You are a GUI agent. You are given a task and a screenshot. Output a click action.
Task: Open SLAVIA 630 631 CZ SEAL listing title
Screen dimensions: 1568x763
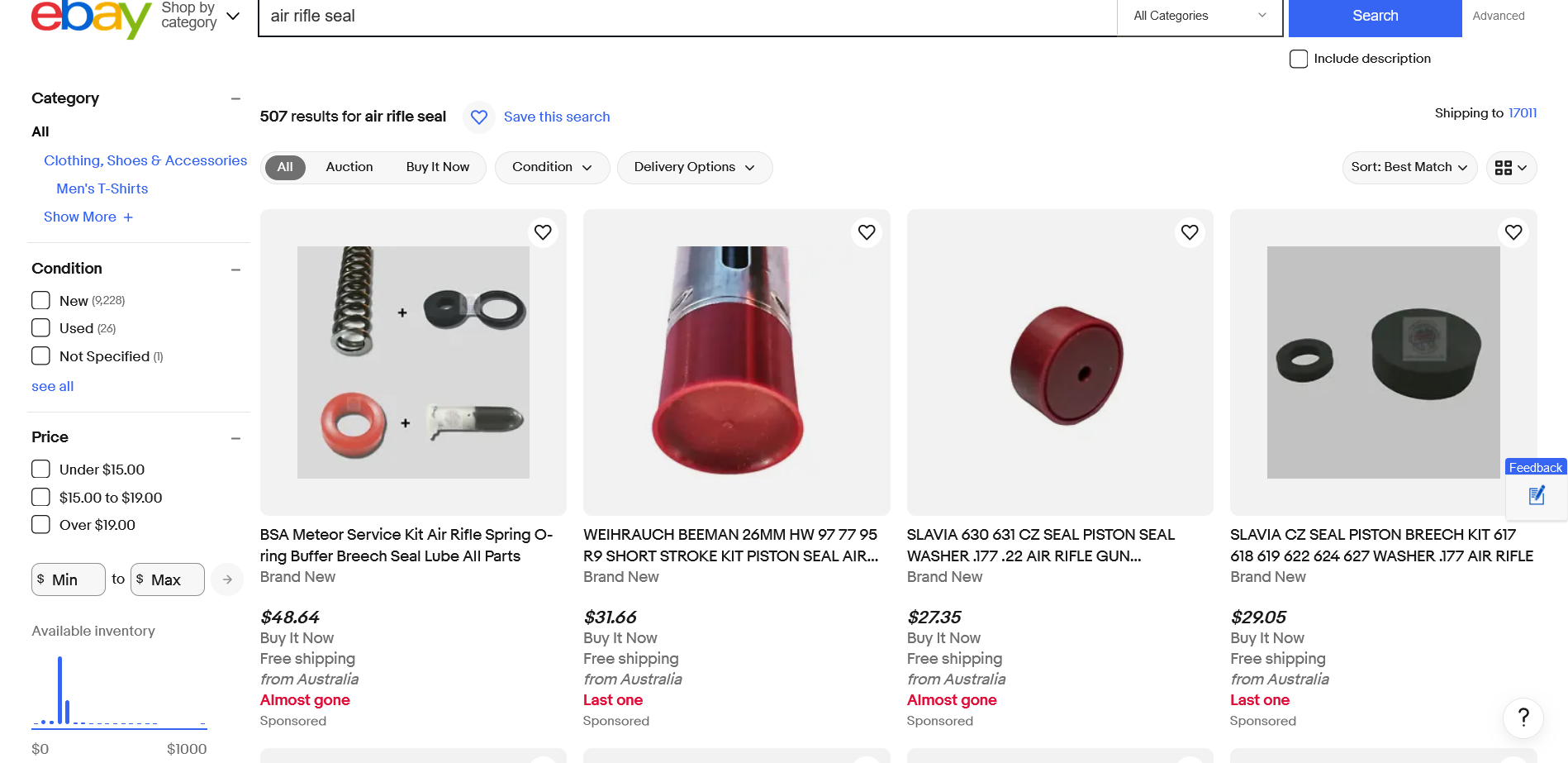1041,546
